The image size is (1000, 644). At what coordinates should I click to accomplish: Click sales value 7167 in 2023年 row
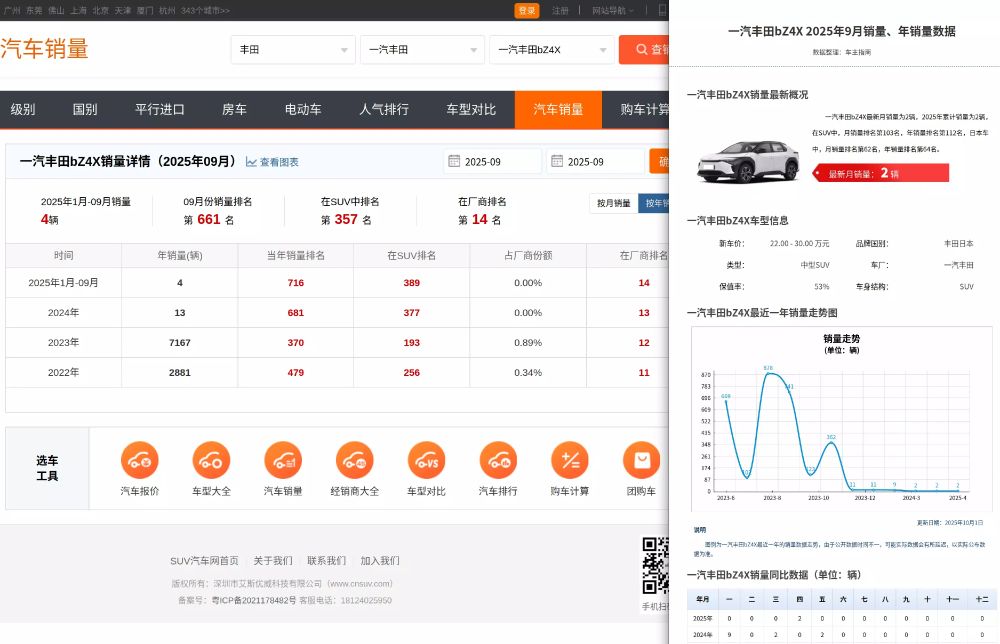tap(180, 342)
